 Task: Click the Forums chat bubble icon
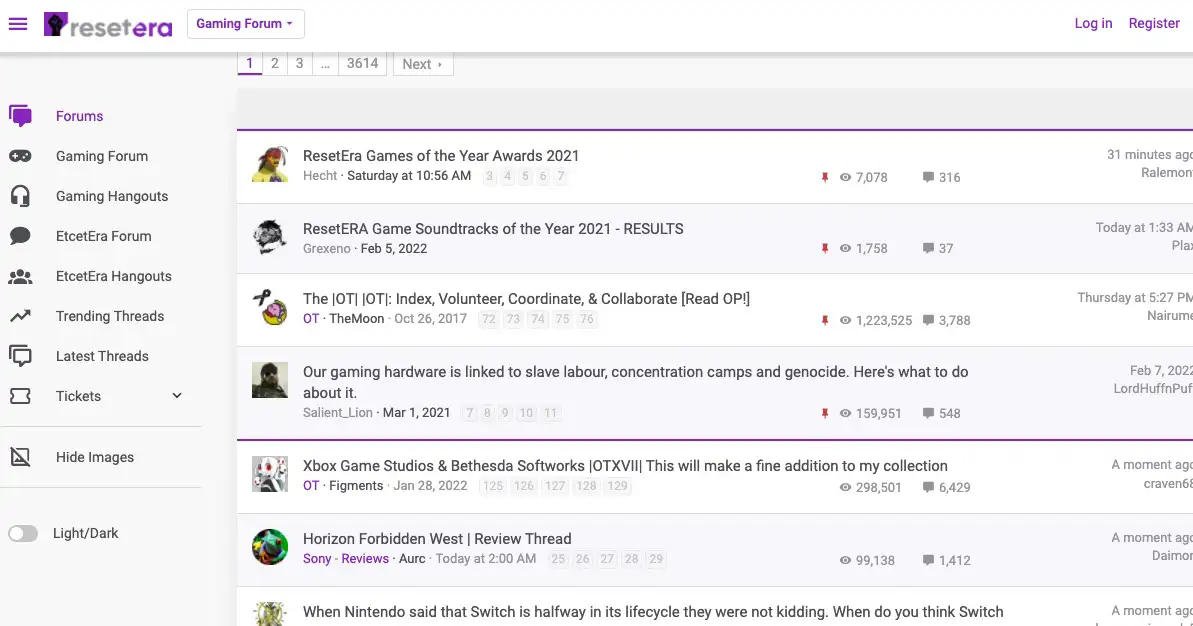[x=21, y=116]
